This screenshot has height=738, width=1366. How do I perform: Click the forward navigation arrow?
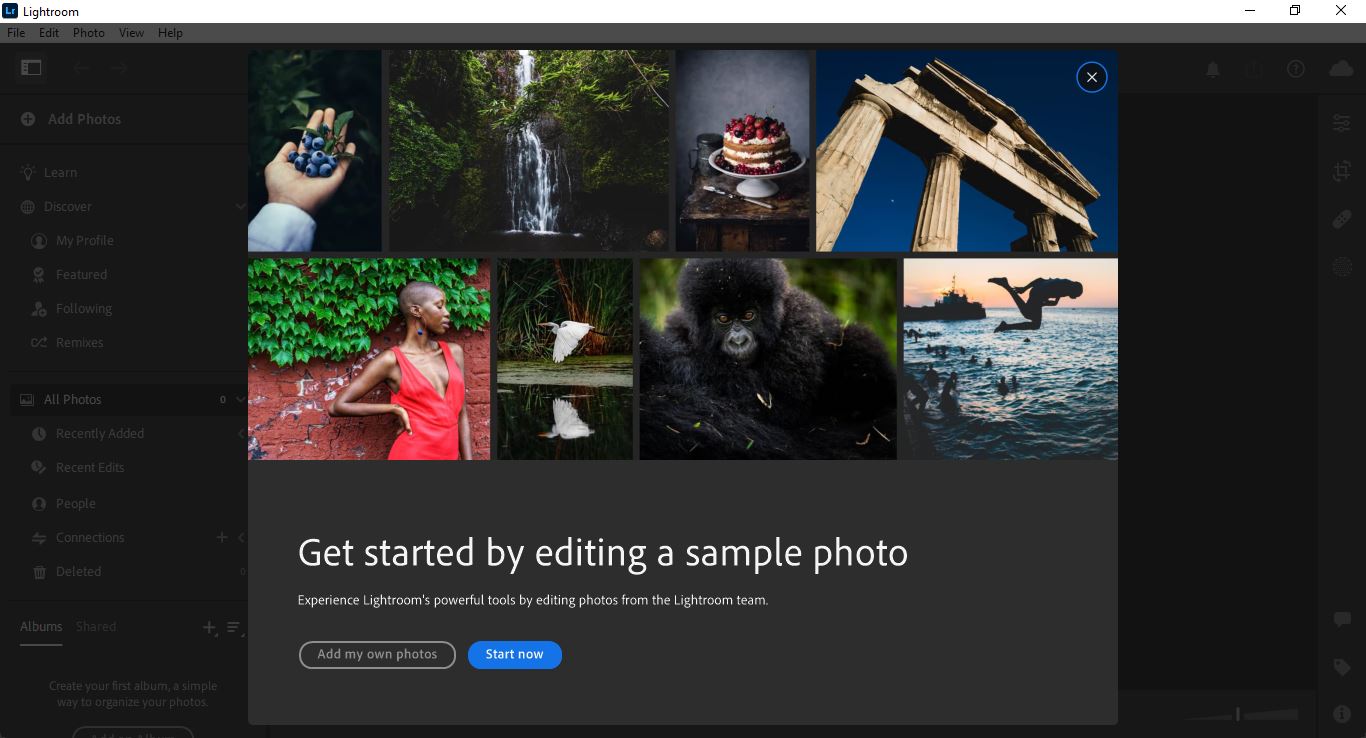[119, 68]
